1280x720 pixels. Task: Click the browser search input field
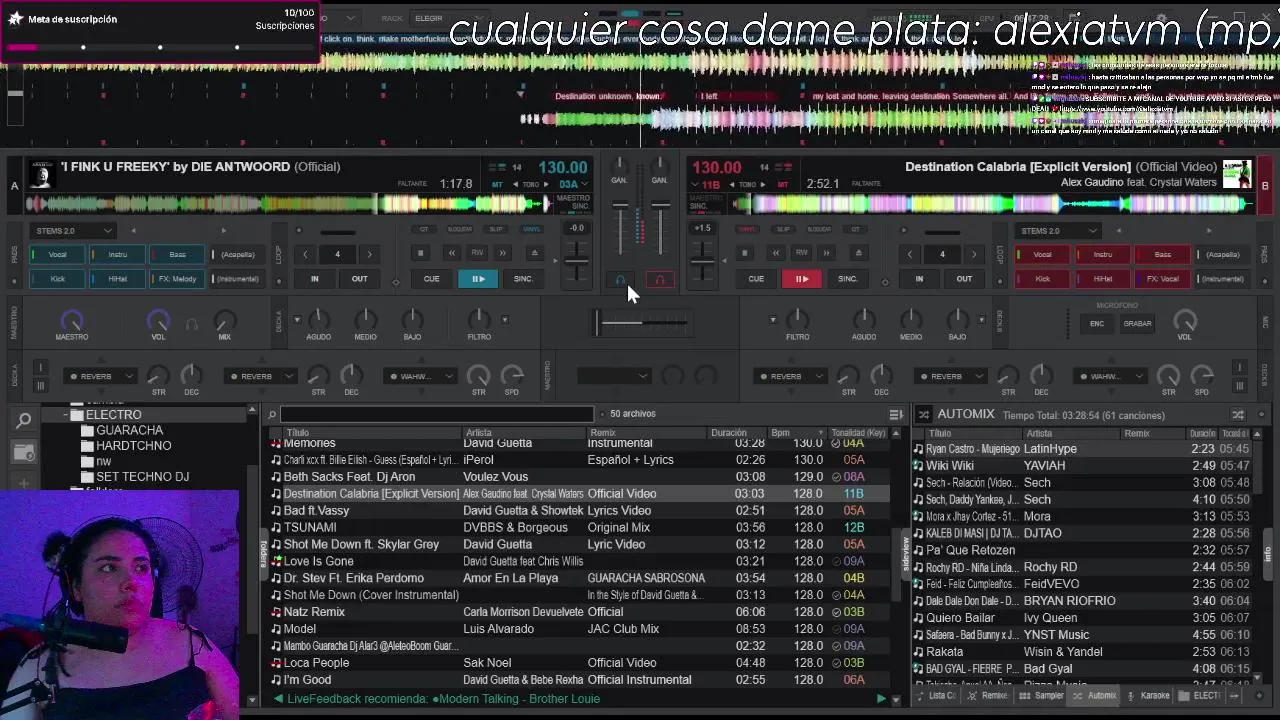pos(437,414)
